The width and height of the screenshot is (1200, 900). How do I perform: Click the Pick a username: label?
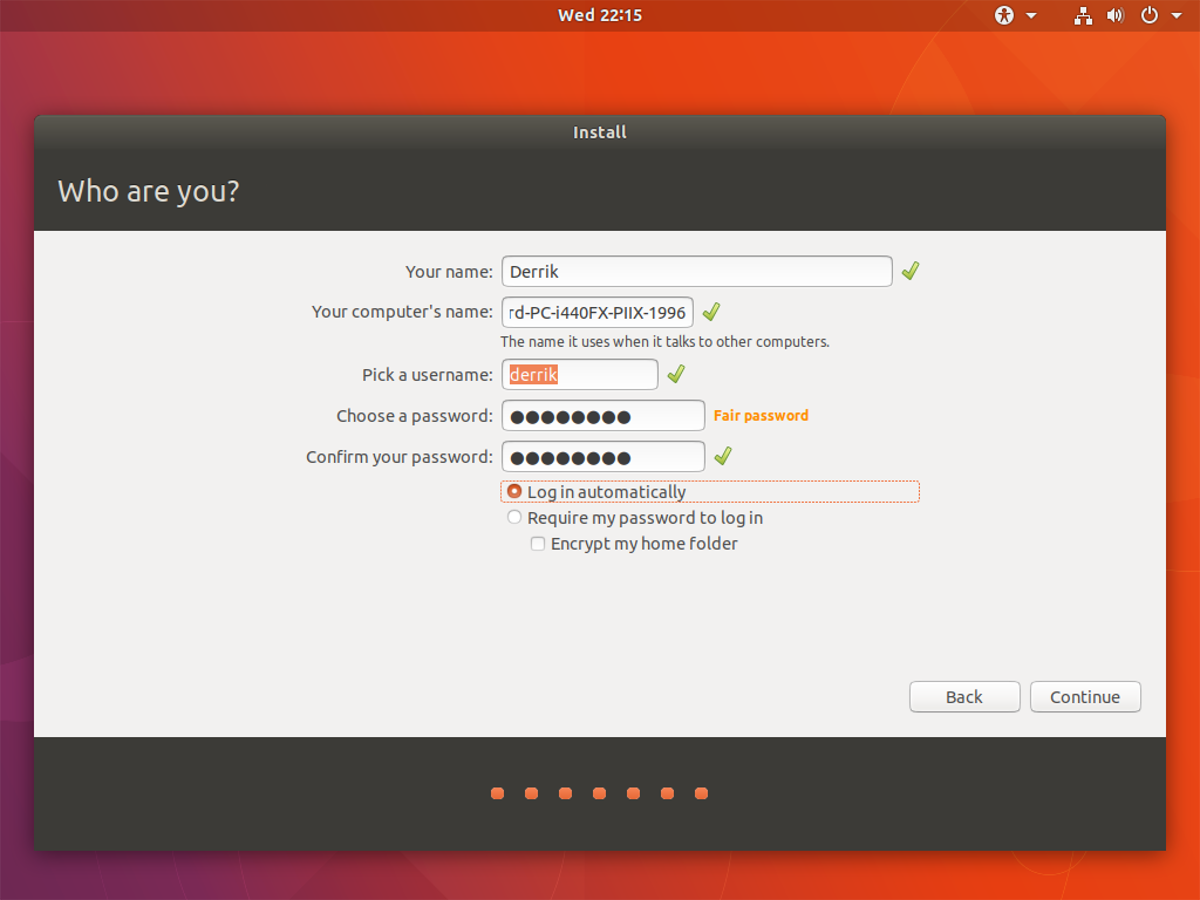coord(427,375)
